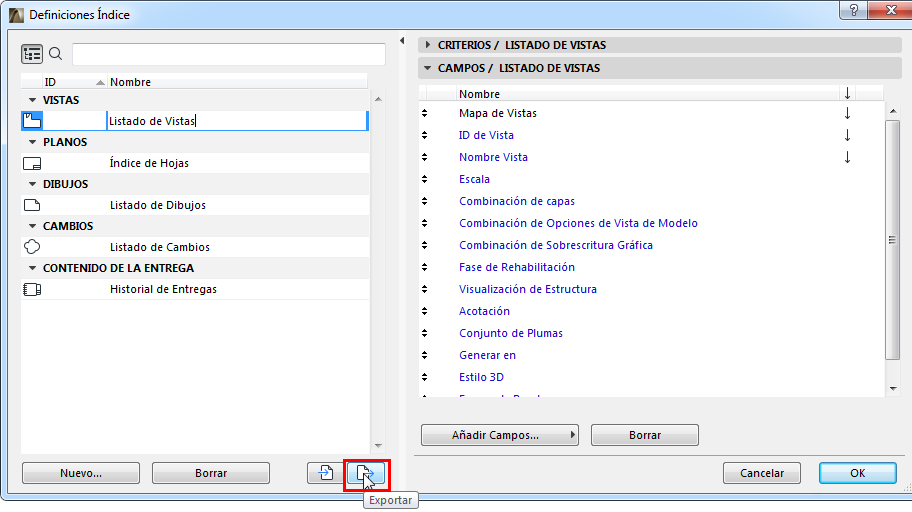Image resolution: width=912 pixels, height=512 pixels.
Task: Expand CRITERIOS / LISTADO DE VISTAS panel
Action: coord(428,45)
